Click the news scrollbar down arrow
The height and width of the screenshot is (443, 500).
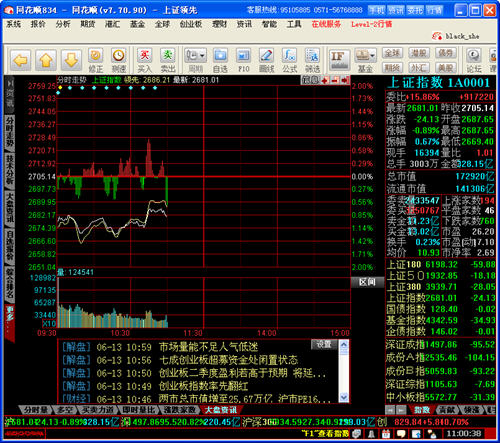[344, 397]
